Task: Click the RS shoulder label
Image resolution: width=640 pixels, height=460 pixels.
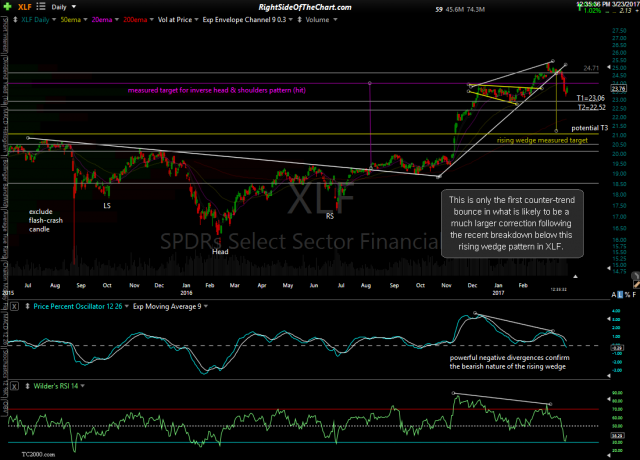Action: point(330,216)
